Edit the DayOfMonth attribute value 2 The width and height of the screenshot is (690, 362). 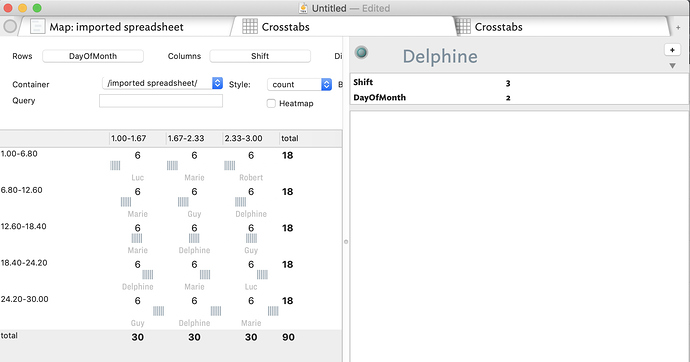508,98
